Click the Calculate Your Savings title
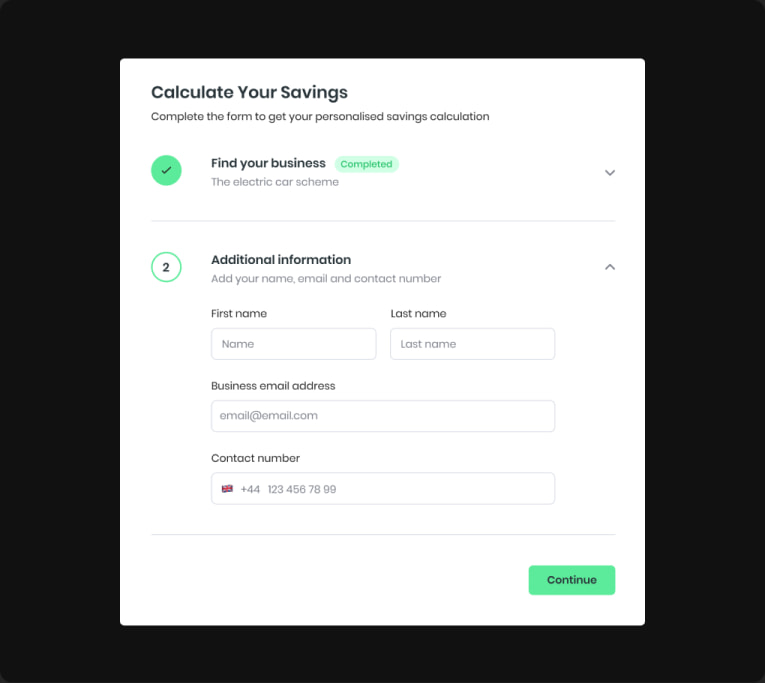Image resolution: width=765 pixels, height=683 pixels. tap(249, 92)
